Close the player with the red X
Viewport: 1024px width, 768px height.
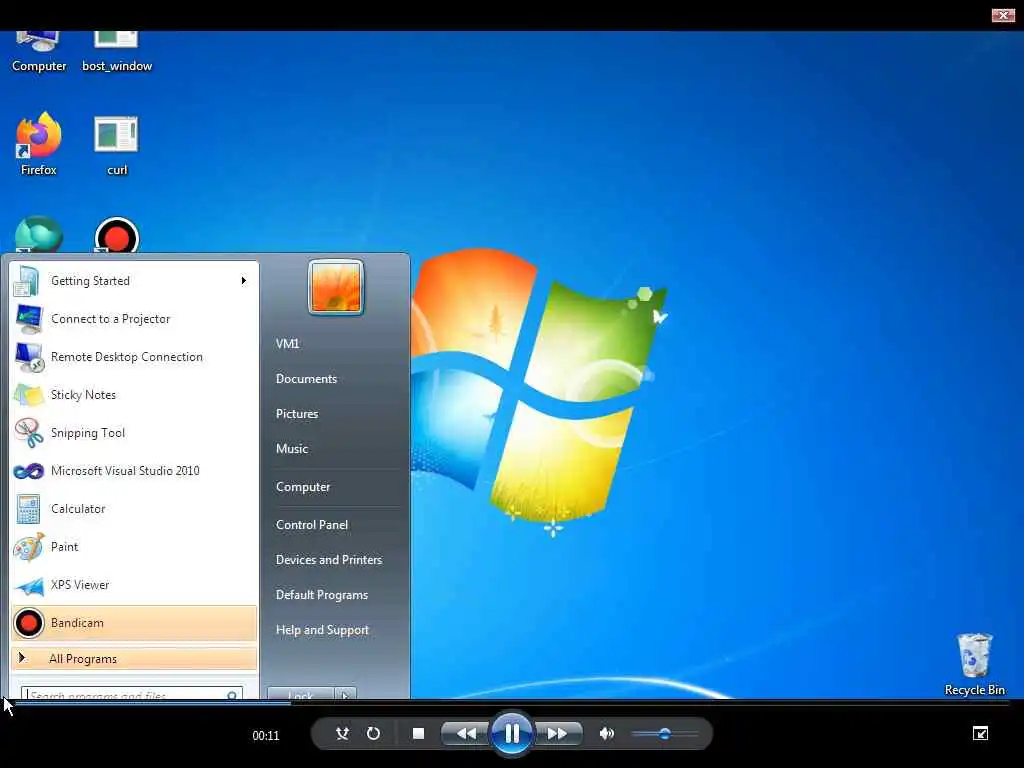(x=1003, y=14)
